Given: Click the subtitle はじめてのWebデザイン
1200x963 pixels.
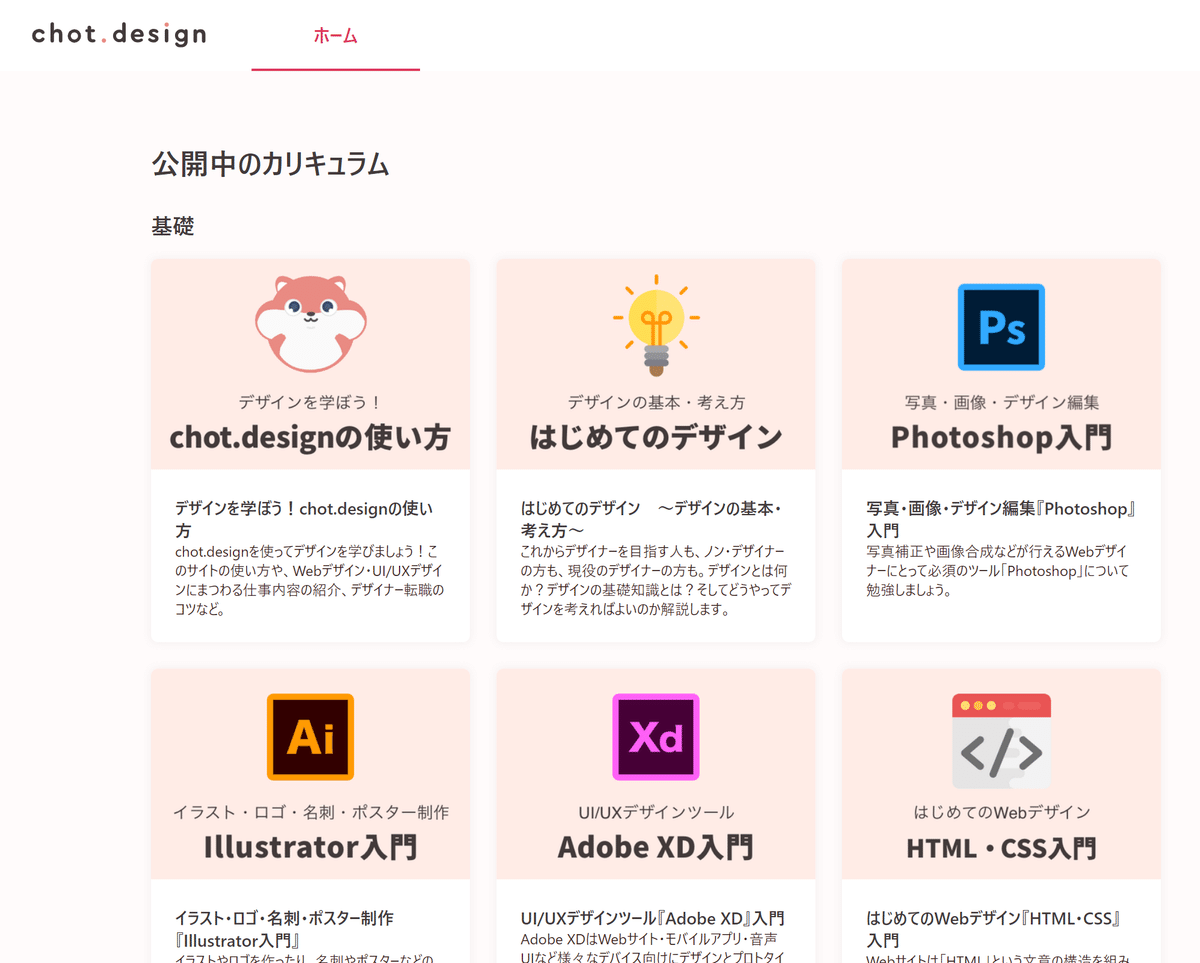Looking at the screenshot, I should [1001, 812].
